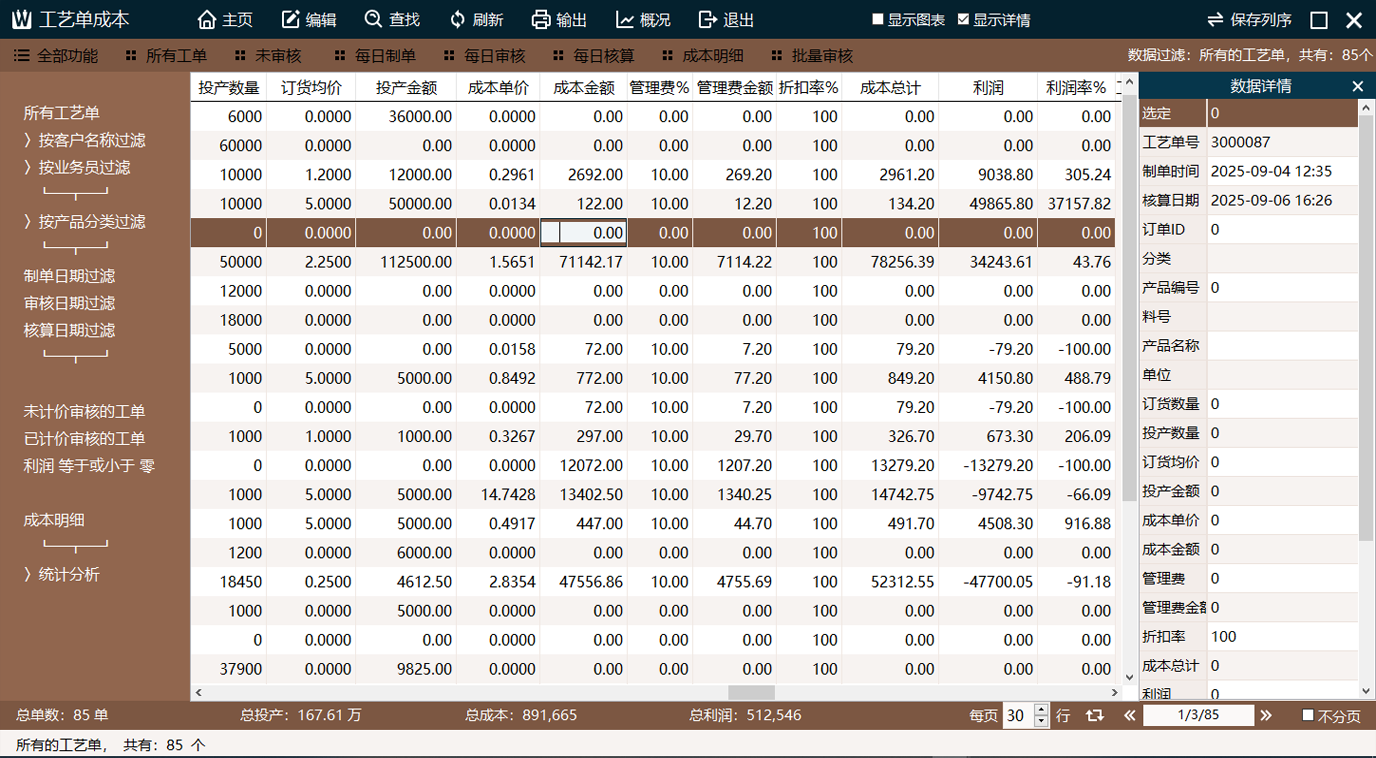Increase the 每页 page size stepper
Screen dimensions: 1376x758
1043,709
